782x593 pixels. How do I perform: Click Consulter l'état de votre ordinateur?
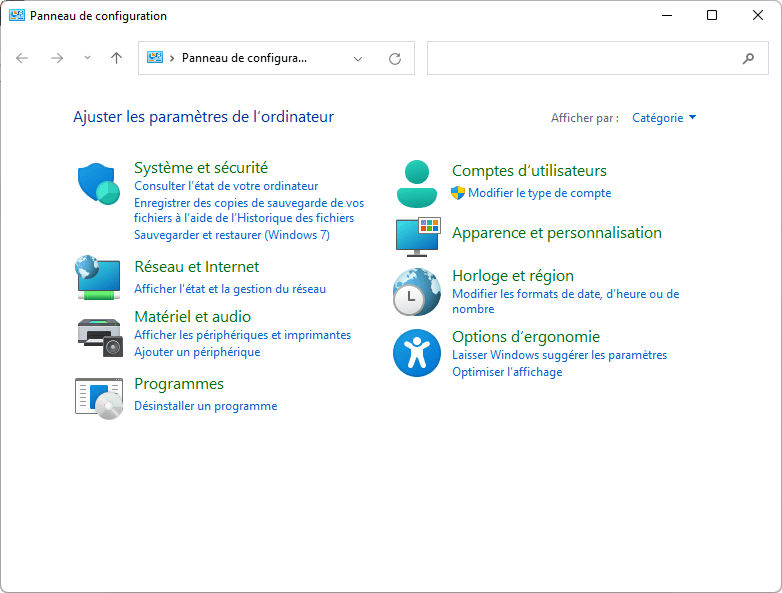tap(226, 186)
